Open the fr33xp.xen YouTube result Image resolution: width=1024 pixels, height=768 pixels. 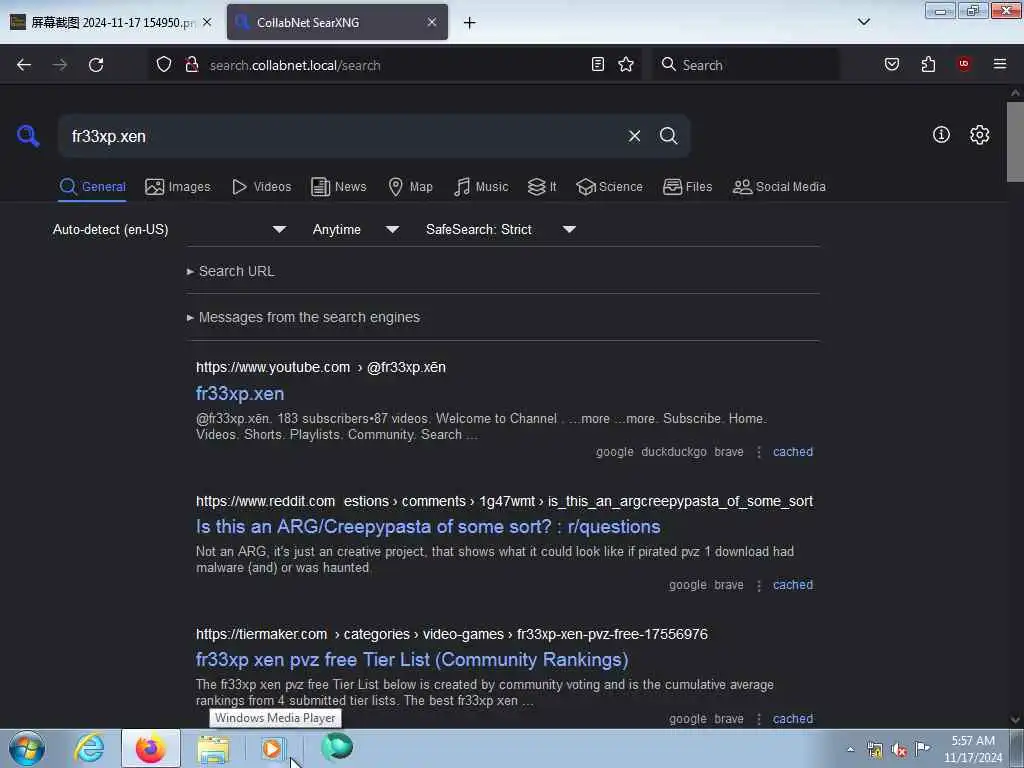pos(240,394)
